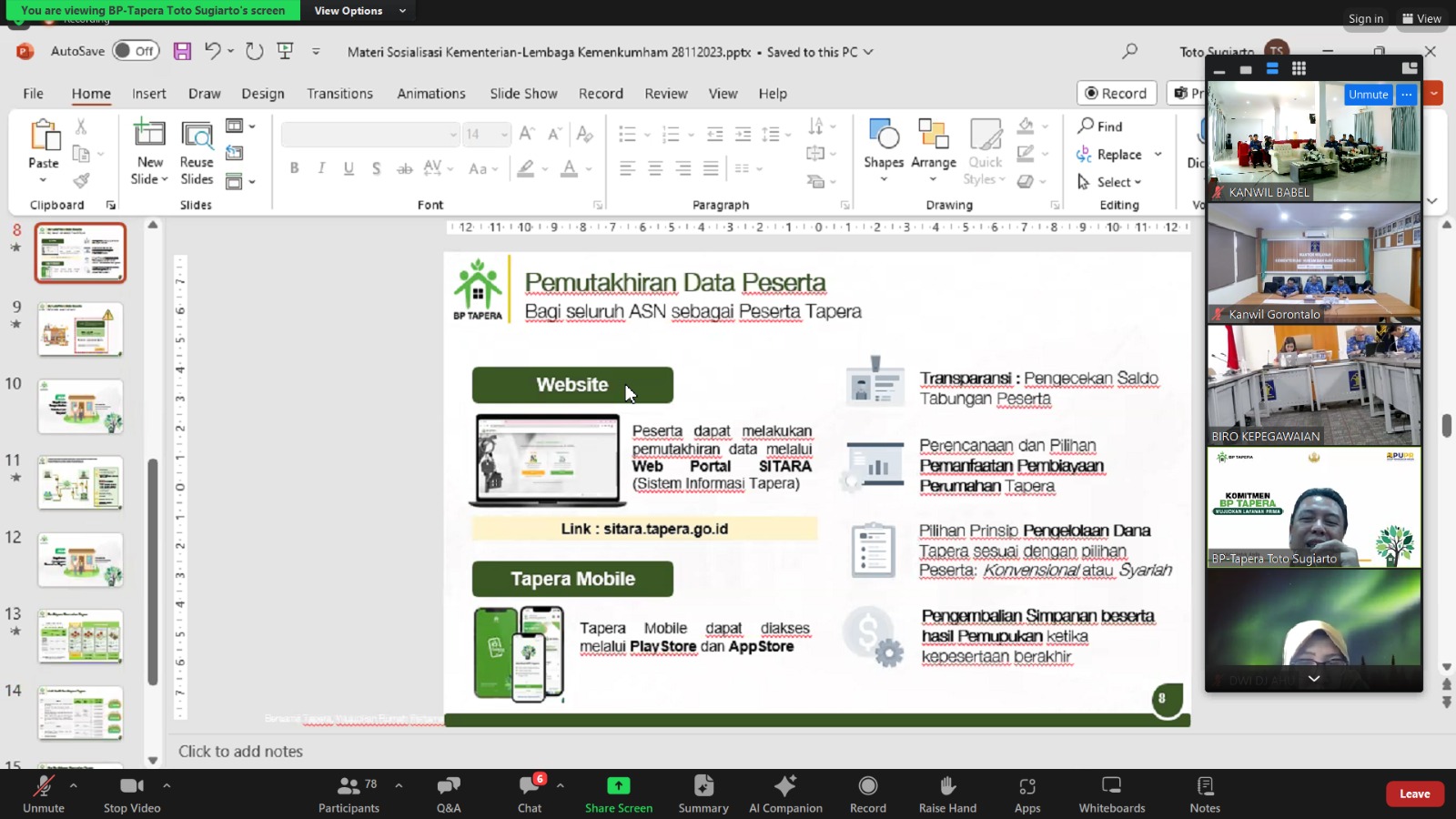Screen dimensions: 1456x819
Task: Toggle the AutoSave switch
Action: pos(136,52)
